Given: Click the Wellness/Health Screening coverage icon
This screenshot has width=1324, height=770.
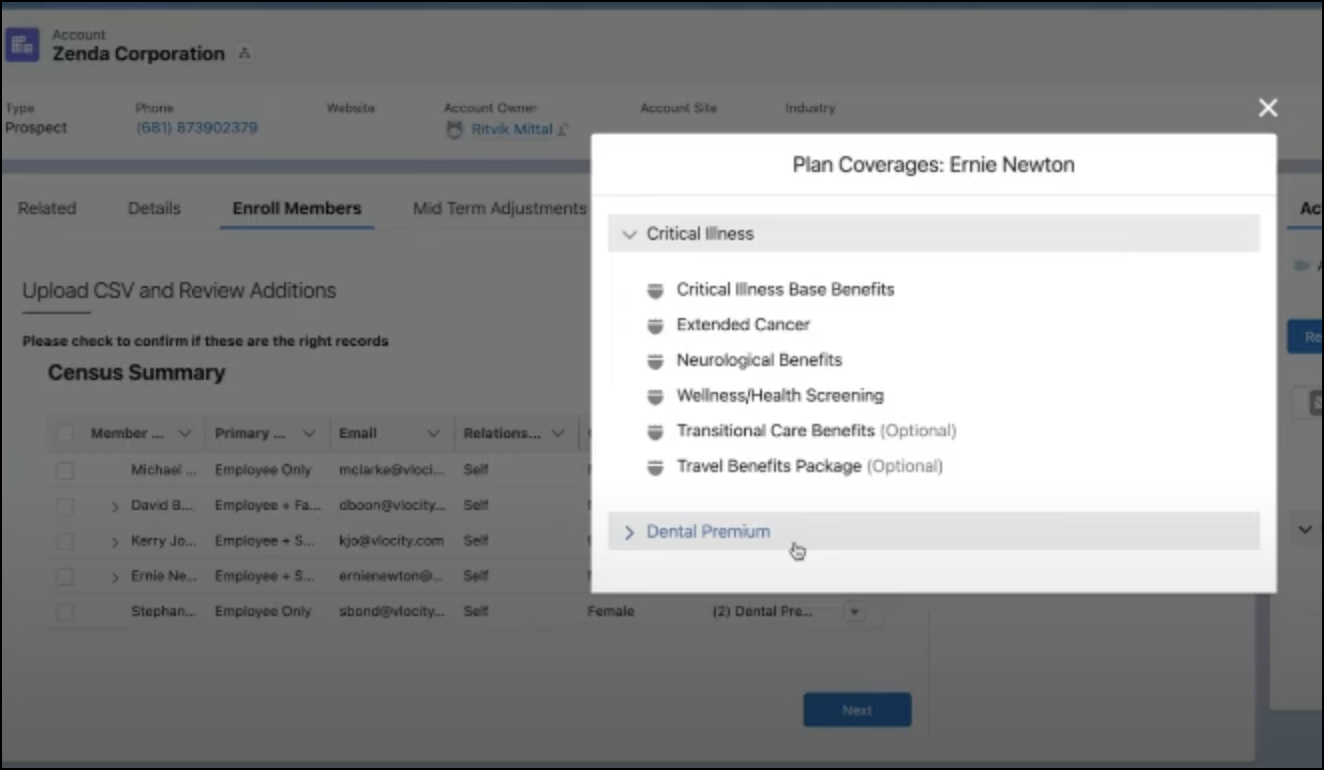Looking at the screenshot, I should point(655,396).
